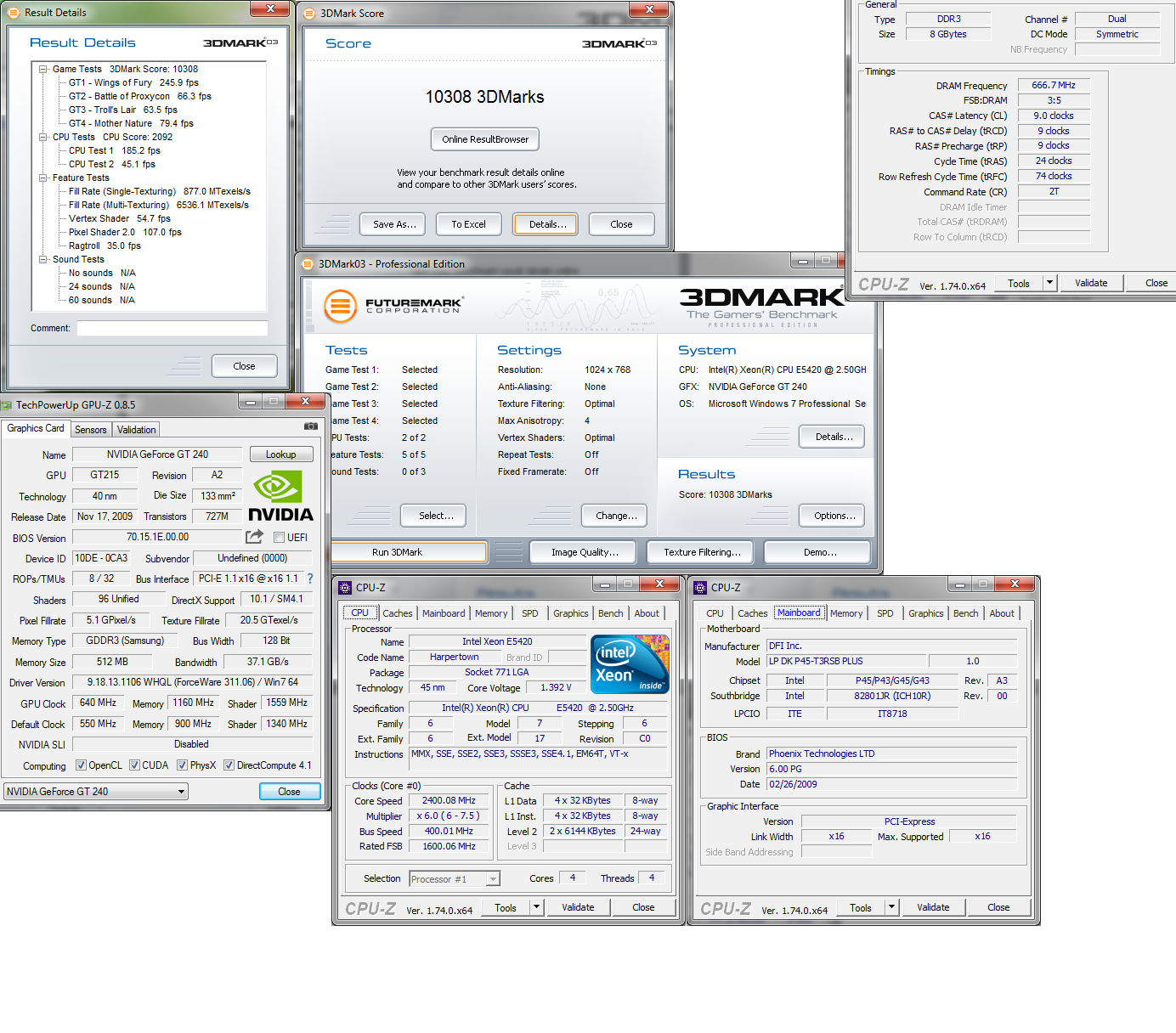Click Options... button under Results

(x=833, y=516)
